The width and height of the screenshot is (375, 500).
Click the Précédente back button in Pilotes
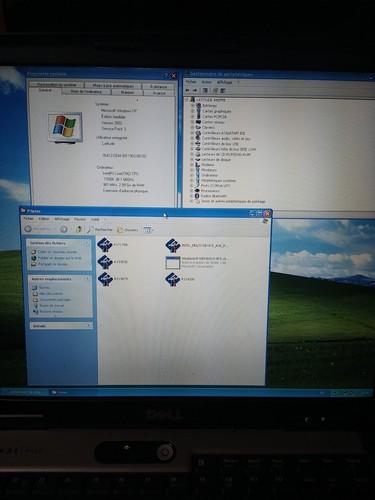[x=39, y=229]
